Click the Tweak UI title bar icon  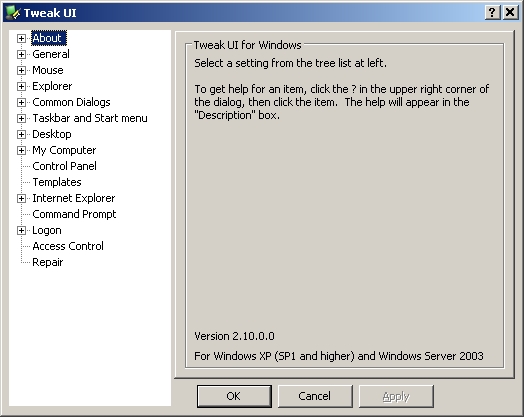pyautogui.click(x=13, y=13)
